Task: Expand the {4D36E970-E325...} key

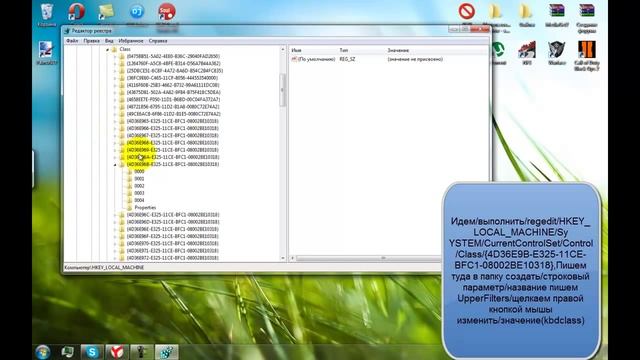Action: [x=115, y=244]
